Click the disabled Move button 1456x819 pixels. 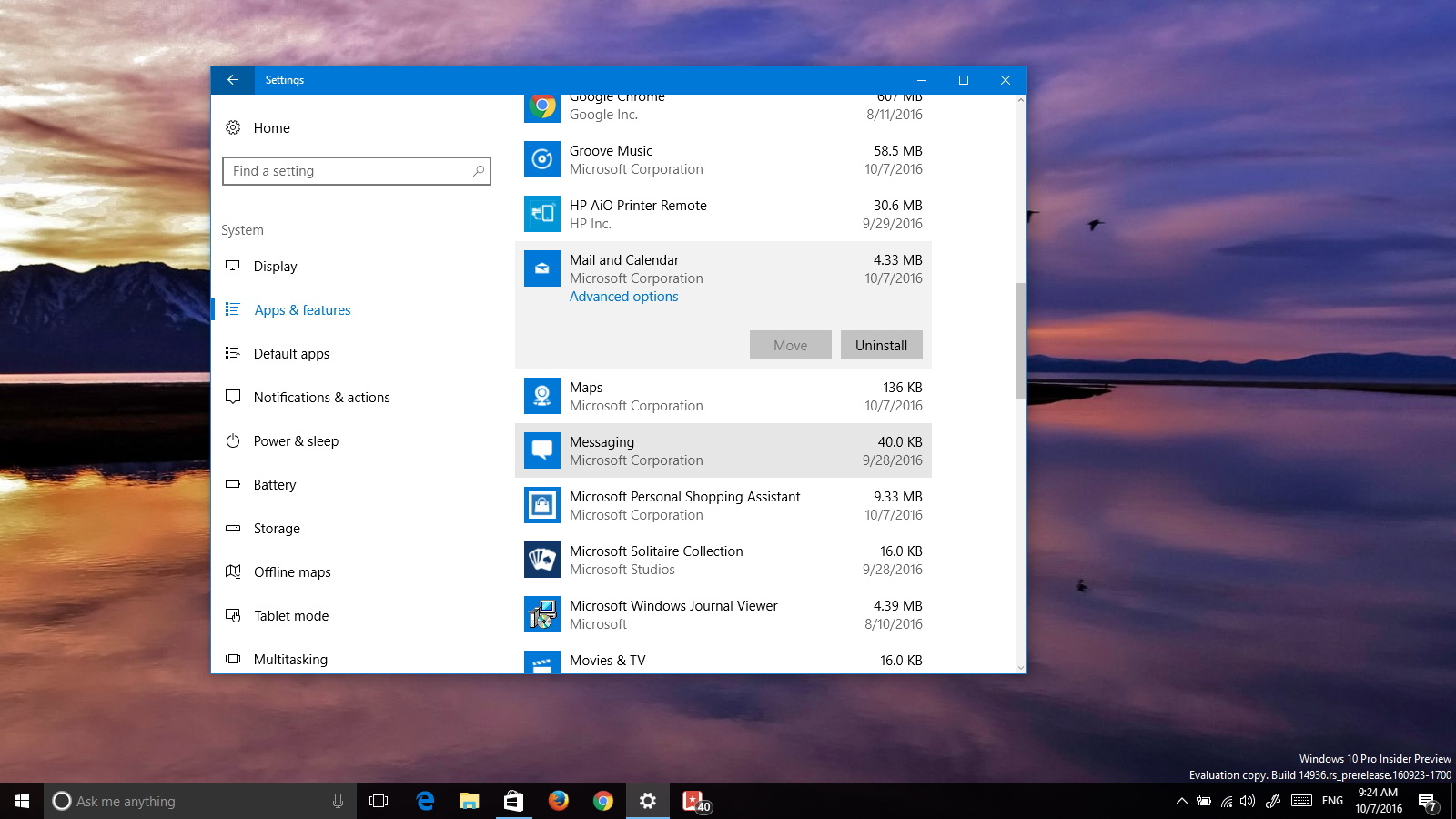pyautogui.click(x=790, y=345)
